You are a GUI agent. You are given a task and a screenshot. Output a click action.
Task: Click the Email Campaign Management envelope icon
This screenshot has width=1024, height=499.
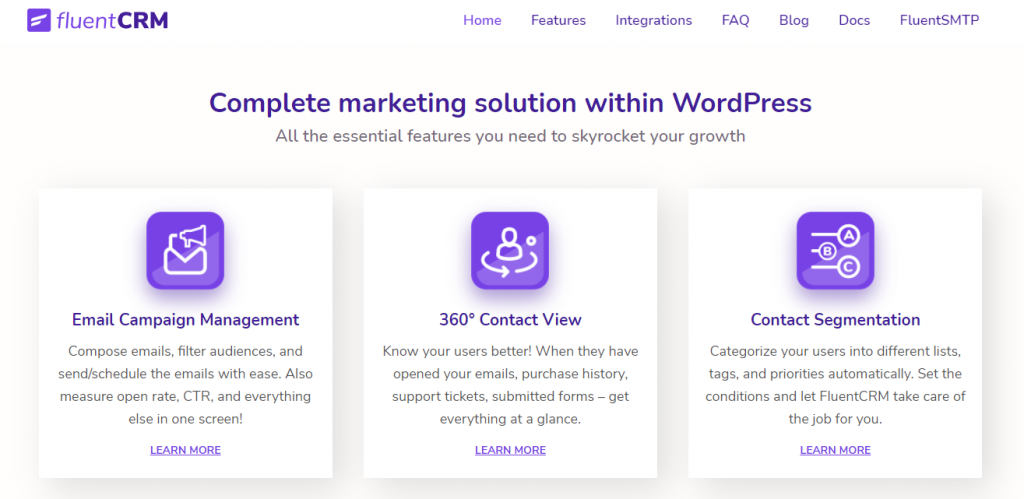tap(185, 250)
